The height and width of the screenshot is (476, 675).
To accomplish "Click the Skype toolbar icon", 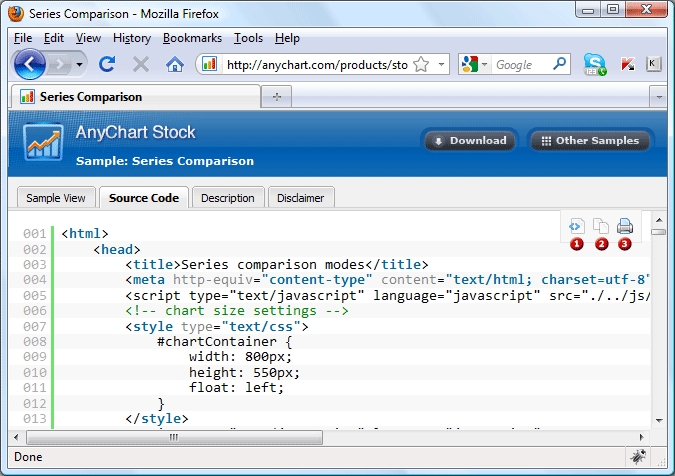I will click(595, 64).
